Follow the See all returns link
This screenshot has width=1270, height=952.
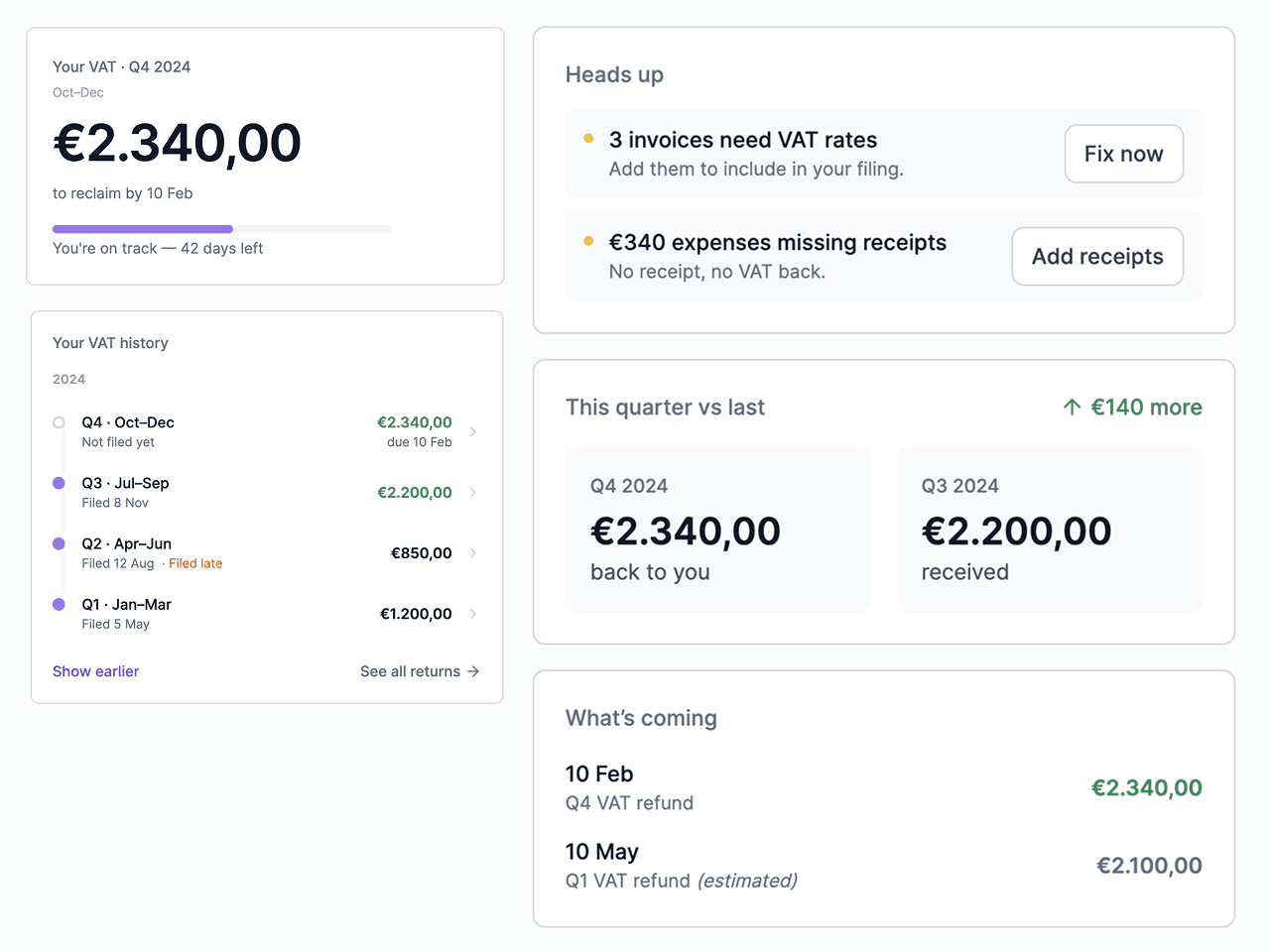click(410, 671)
